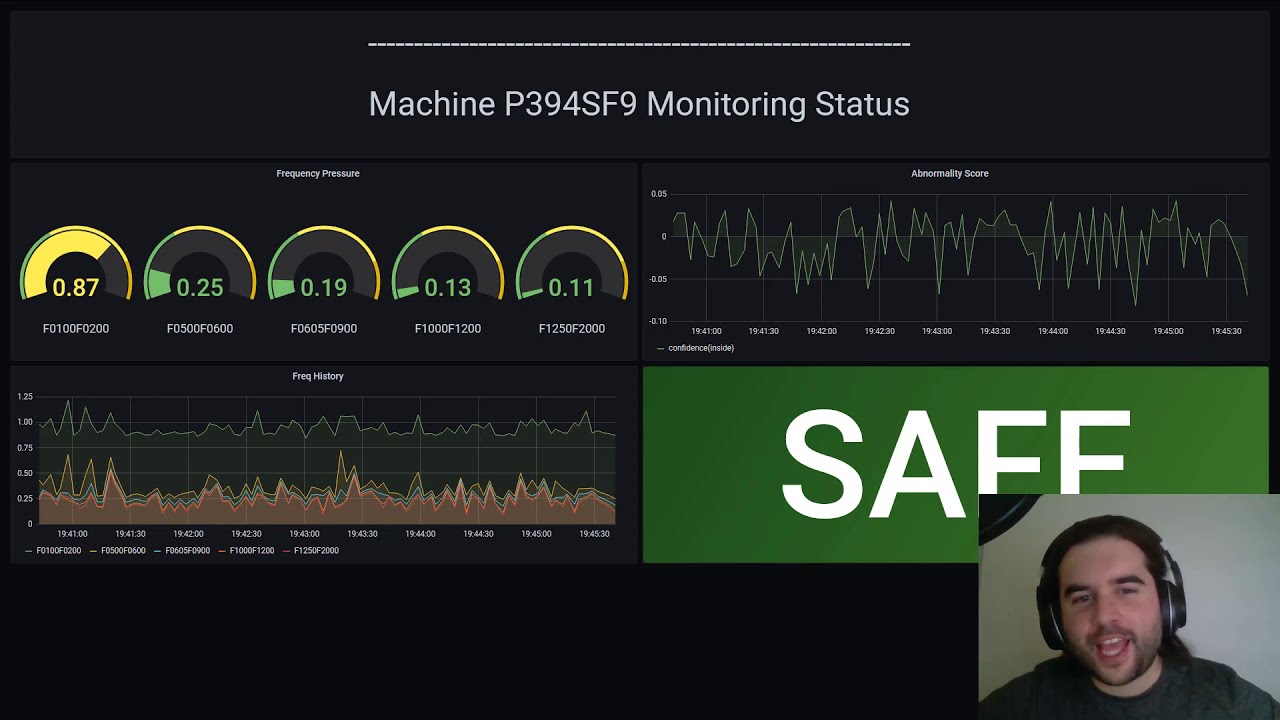Open the Freq History panel title menu
Screen dimensions: 1280x720
coord(318,376)
